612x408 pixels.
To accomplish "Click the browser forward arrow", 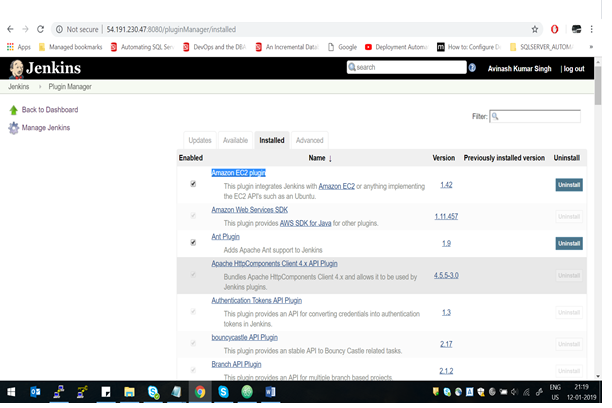I will coord(25,29).
